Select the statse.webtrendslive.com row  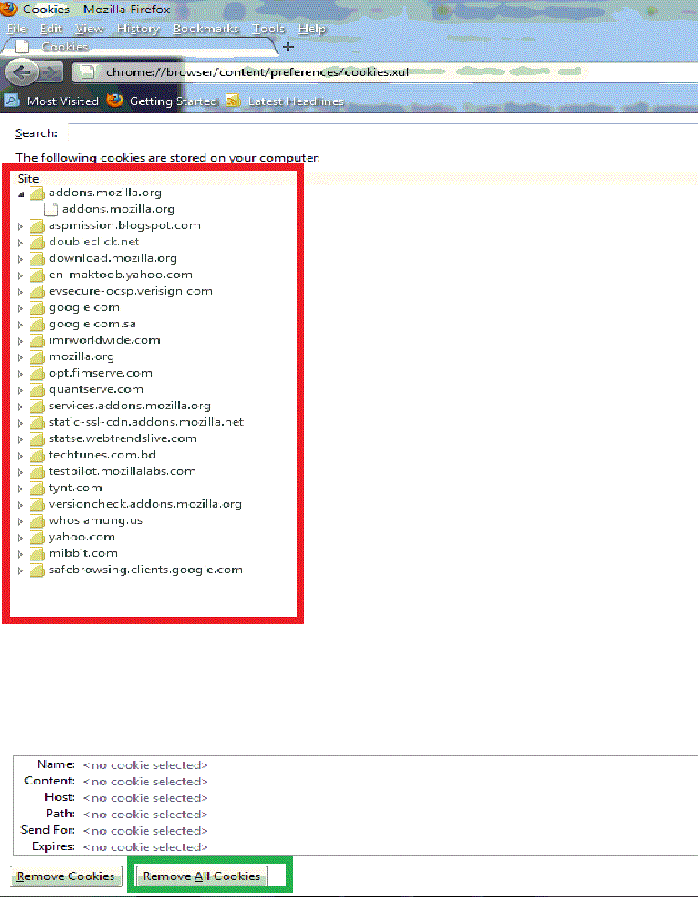tap(122, 439)
